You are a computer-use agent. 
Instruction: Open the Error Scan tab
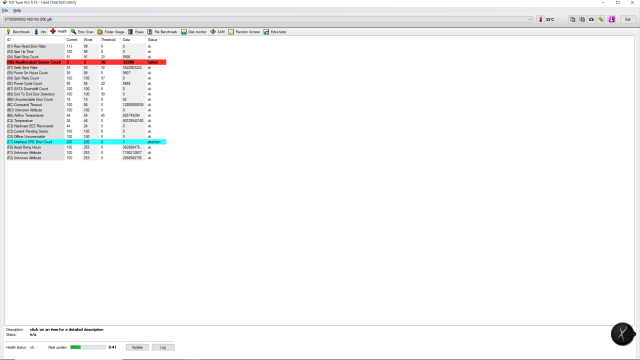click(x=82, y=31)
